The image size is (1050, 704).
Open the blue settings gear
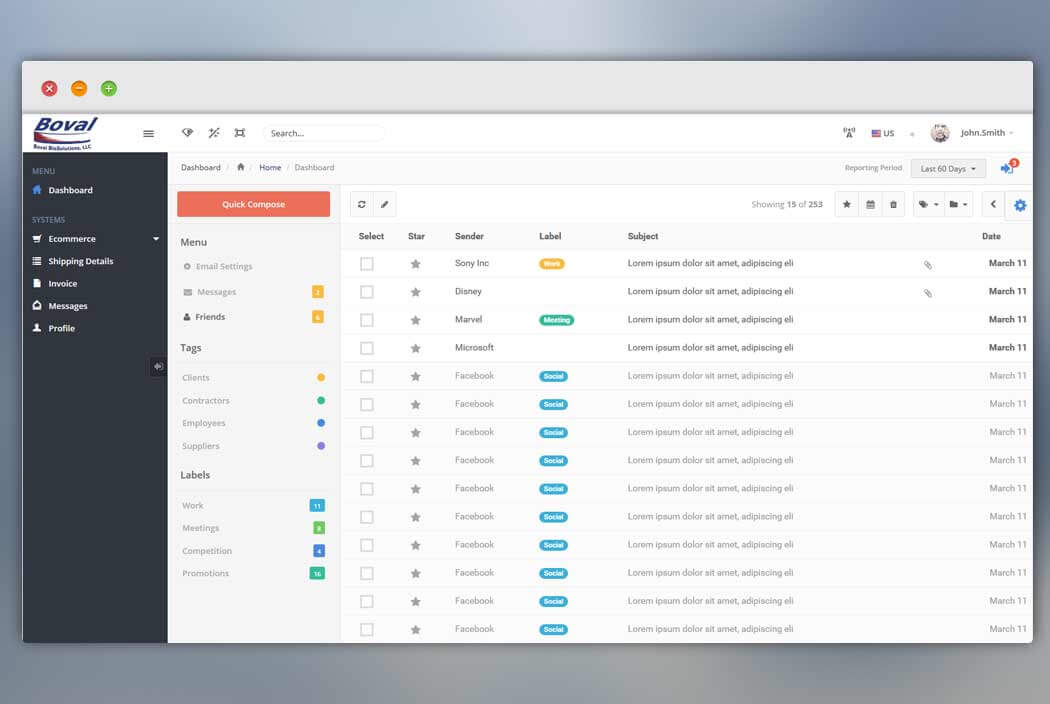[x=1020, y=206]
